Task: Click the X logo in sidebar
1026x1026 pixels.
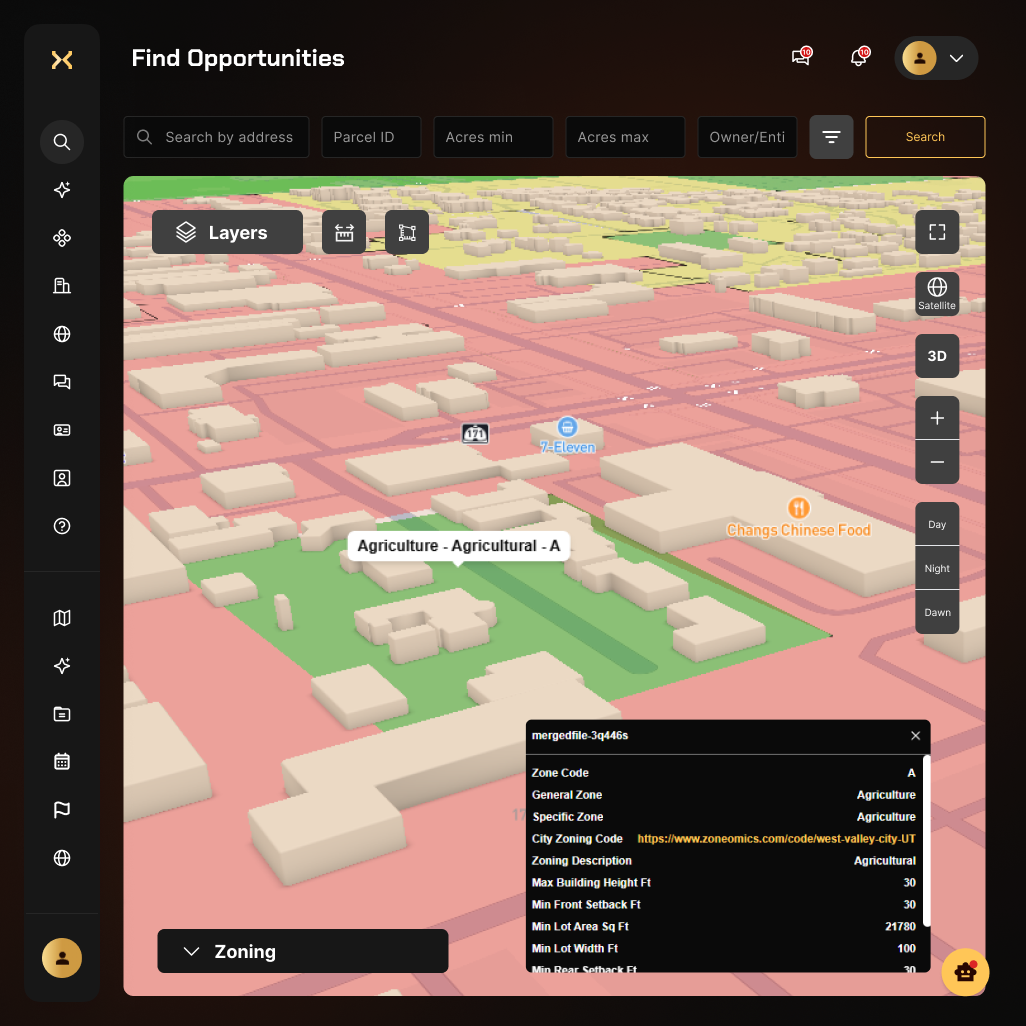Action: pyautogui.click(x=62, y=60)
